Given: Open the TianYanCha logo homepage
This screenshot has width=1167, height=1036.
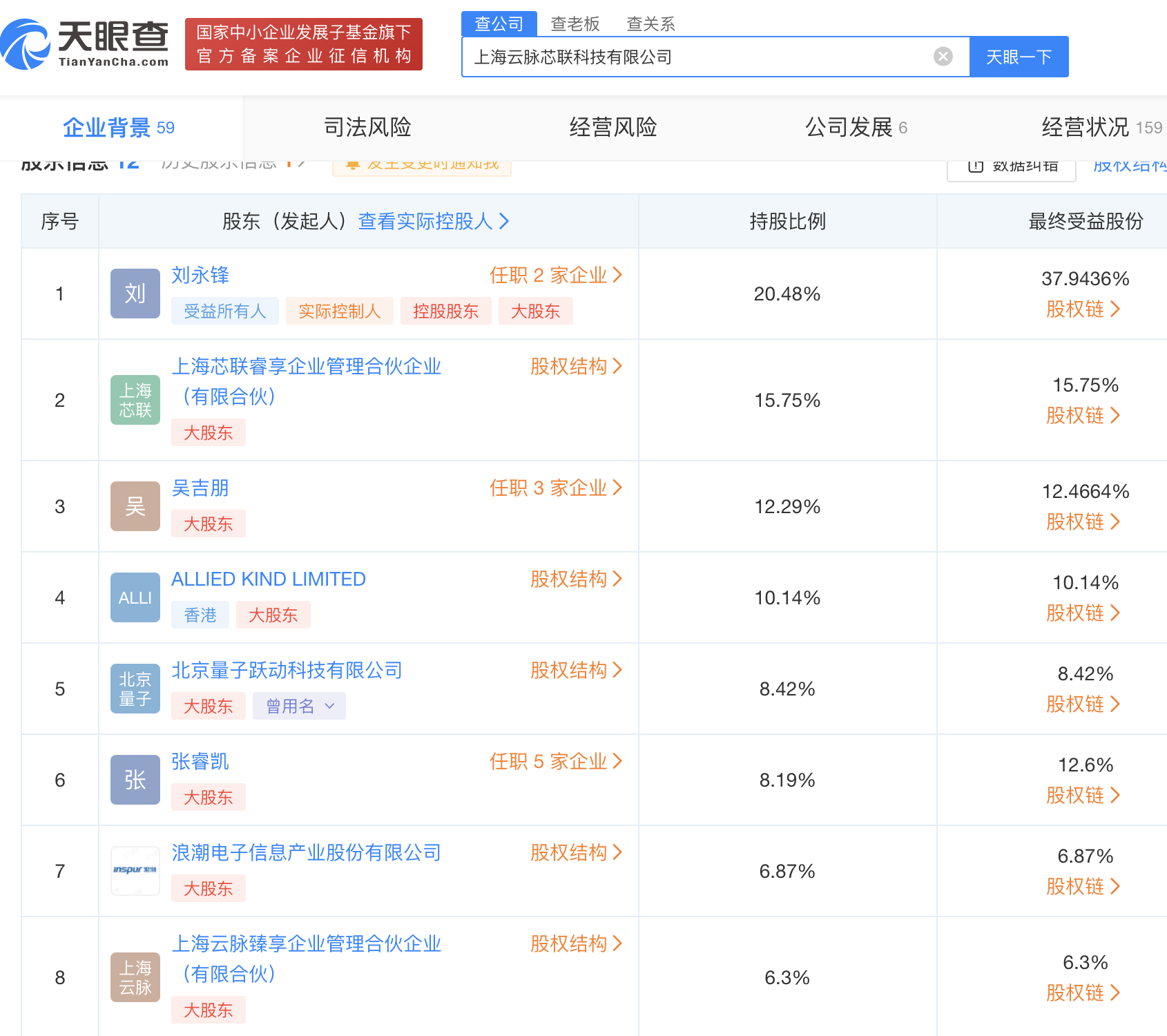Looking at the screenshot, I should click(x=84, y=44).
